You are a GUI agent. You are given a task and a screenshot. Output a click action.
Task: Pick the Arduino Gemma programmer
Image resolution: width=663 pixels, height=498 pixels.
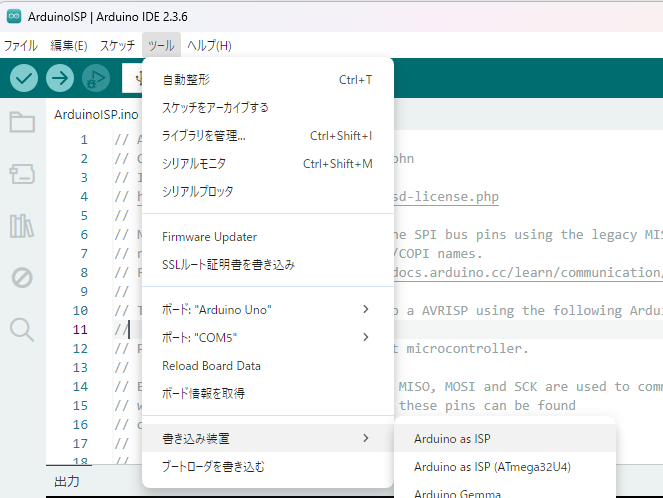pyautogui.click(x=450, y=492)
